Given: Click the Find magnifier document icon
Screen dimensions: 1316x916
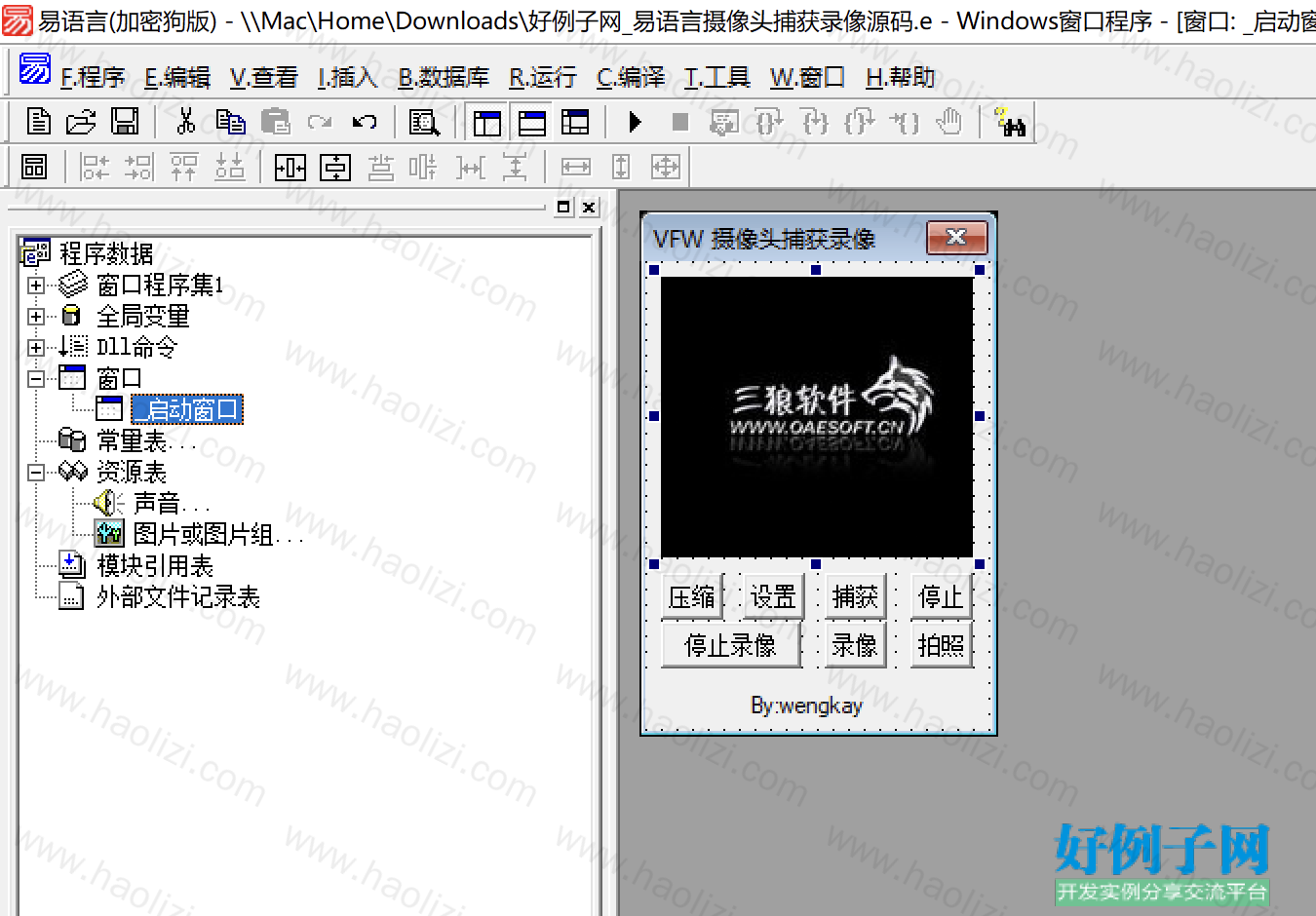Looking at the screenshot, I should [x=424, y=122].
